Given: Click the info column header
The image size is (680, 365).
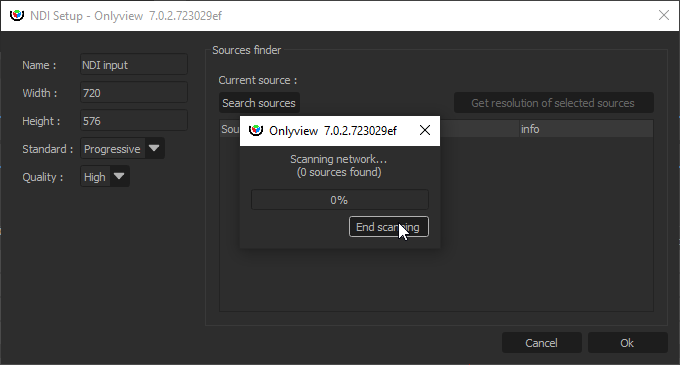Looking at the screenshot, I should [586, 129].
